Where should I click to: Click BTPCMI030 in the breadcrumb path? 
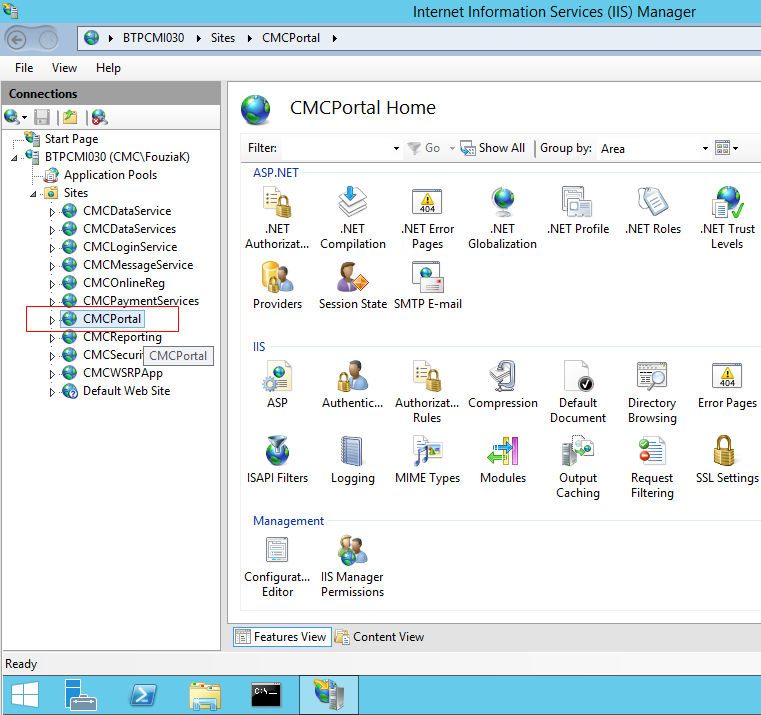153,38
